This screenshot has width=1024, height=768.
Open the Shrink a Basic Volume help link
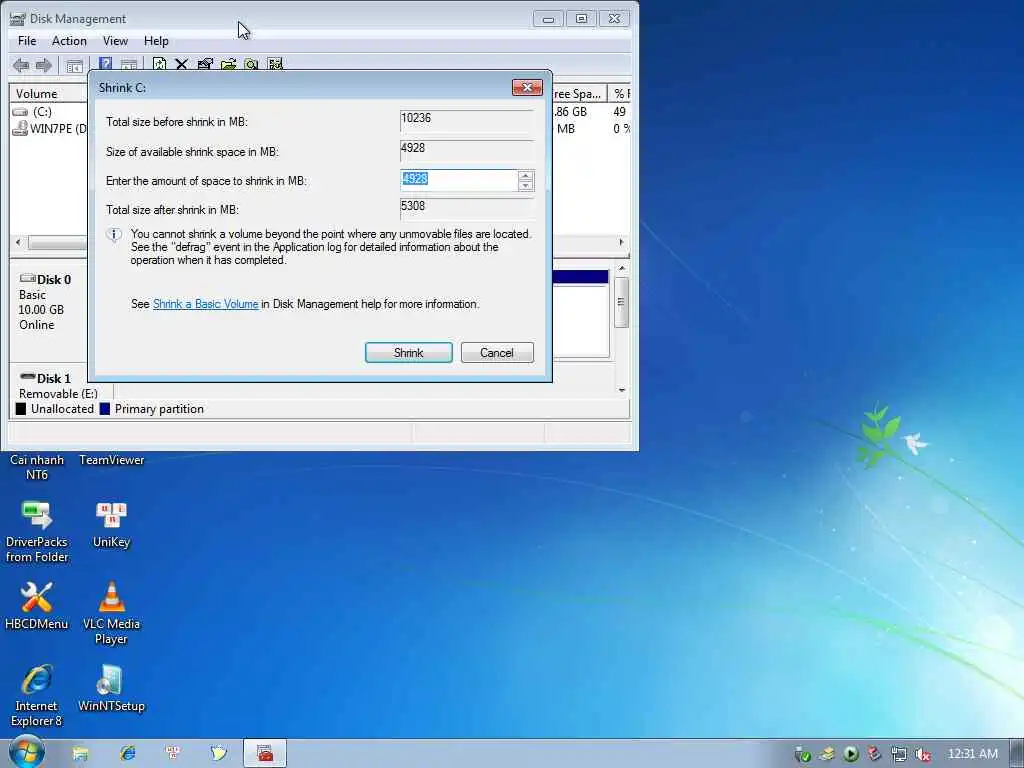[x=206, y=304]
